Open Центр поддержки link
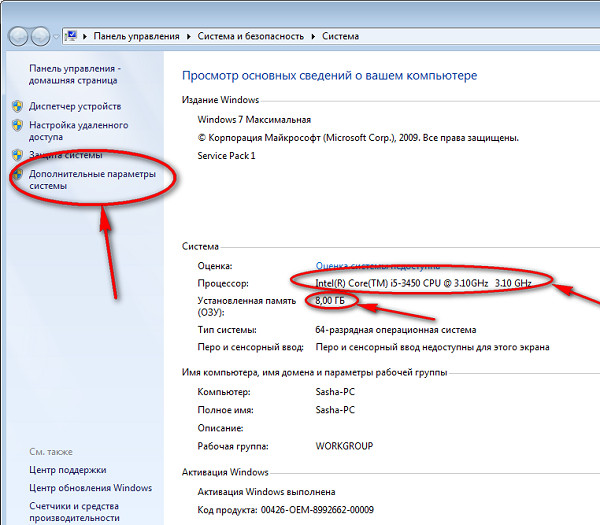Viewport: 600px width, 525px height. [67, 470]
